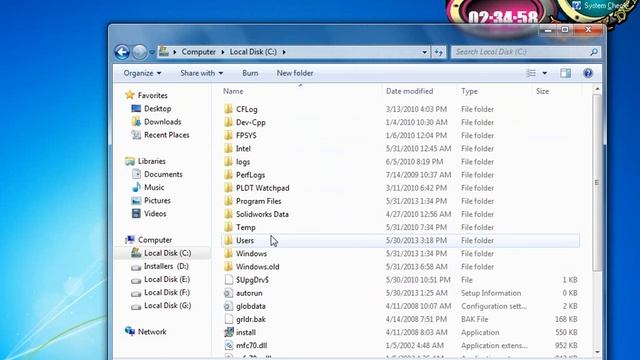The image size is (640, 360).
Task: Select the Dev-Cpp folder icon
Action: (229, 122)
